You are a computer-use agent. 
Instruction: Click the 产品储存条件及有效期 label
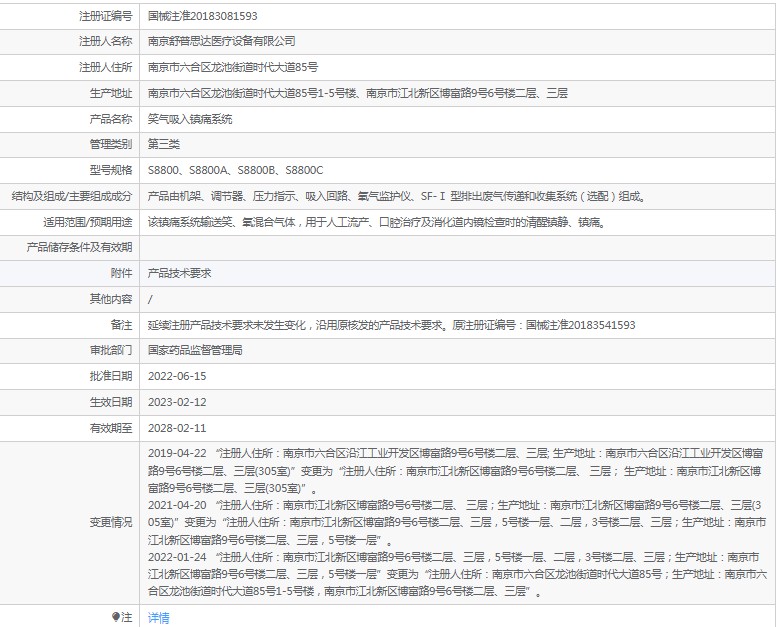(79, 247)
